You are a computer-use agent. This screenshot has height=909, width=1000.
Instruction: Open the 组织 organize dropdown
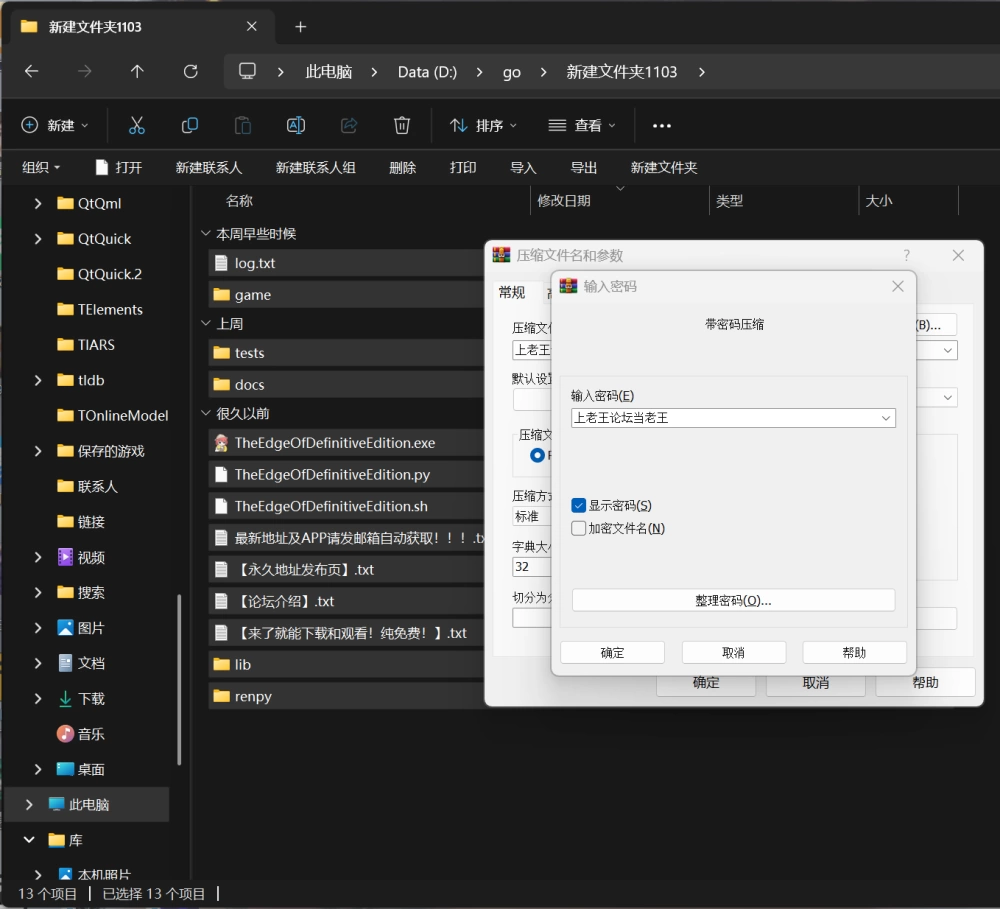point(41,167)
